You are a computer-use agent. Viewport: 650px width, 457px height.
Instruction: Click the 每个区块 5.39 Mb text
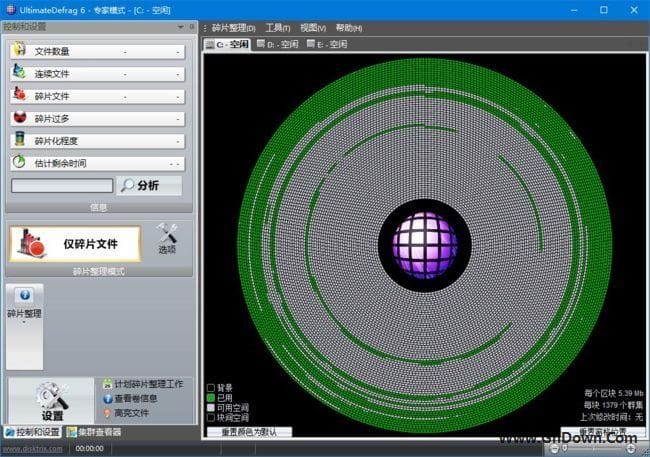(x=614, y=393)
